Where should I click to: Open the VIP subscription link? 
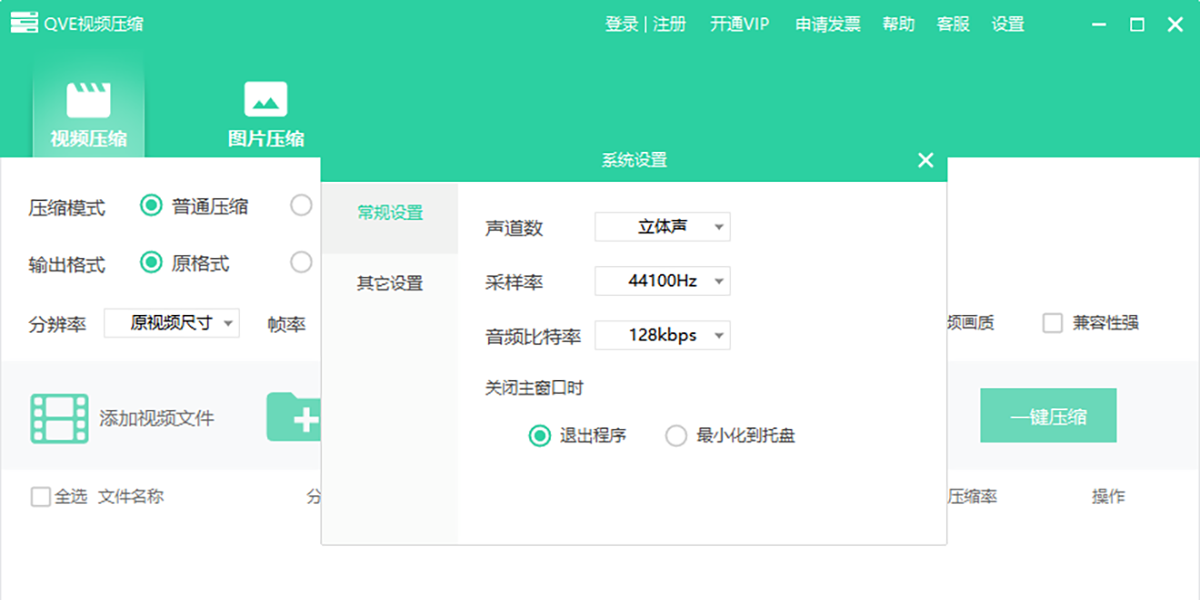[x=739, y=24]
